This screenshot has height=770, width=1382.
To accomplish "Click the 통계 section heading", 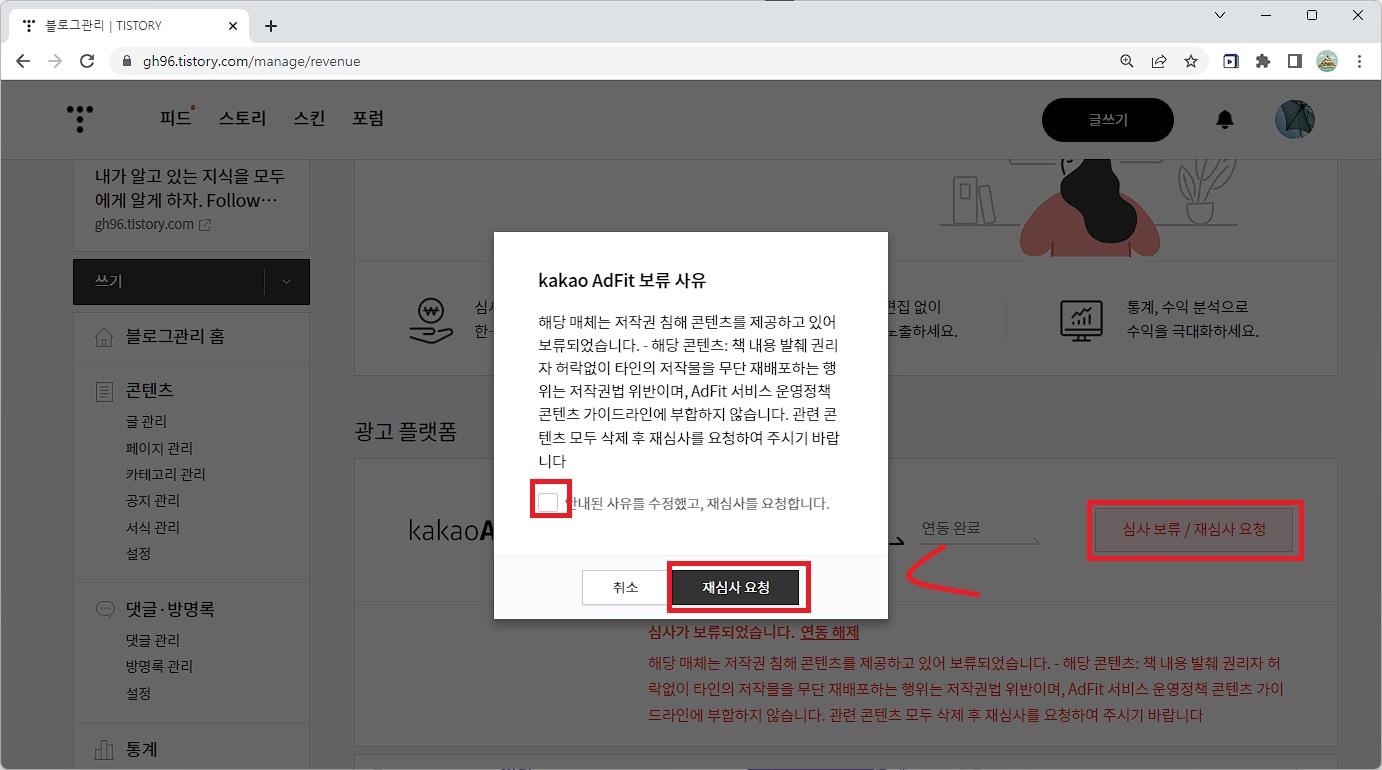I will pyautogui.click(x=142, y=749).
